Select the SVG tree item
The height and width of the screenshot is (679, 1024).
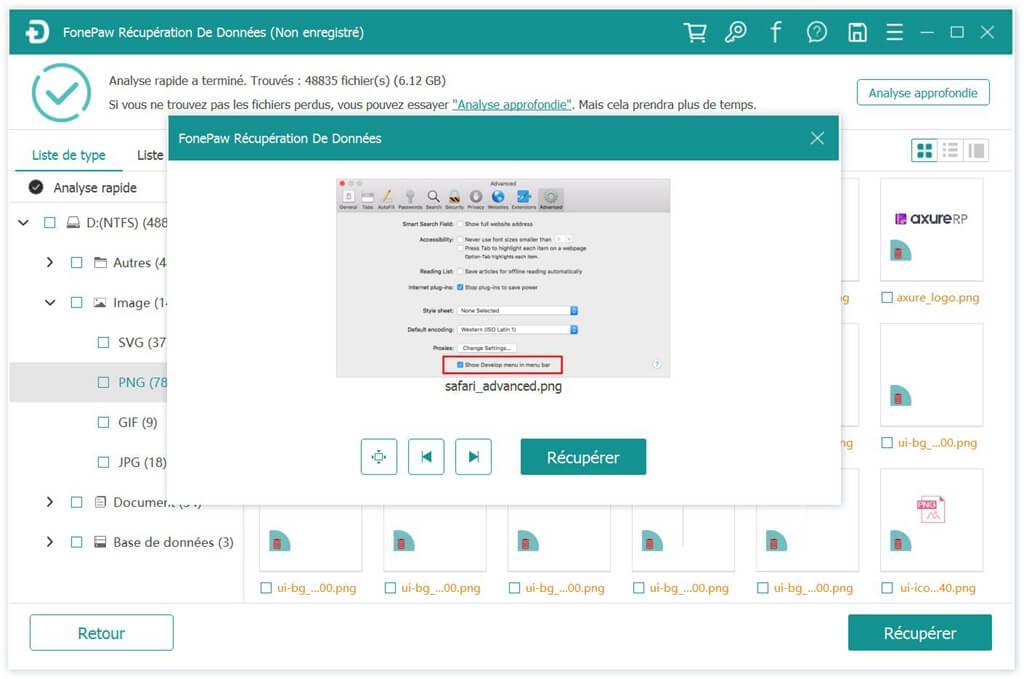142,342
